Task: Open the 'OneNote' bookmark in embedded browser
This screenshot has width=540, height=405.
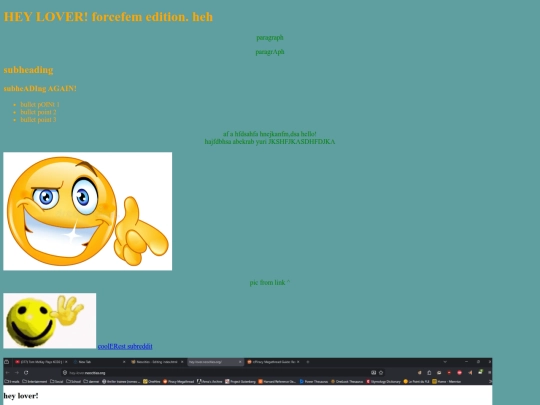Action: pos(152,382)
